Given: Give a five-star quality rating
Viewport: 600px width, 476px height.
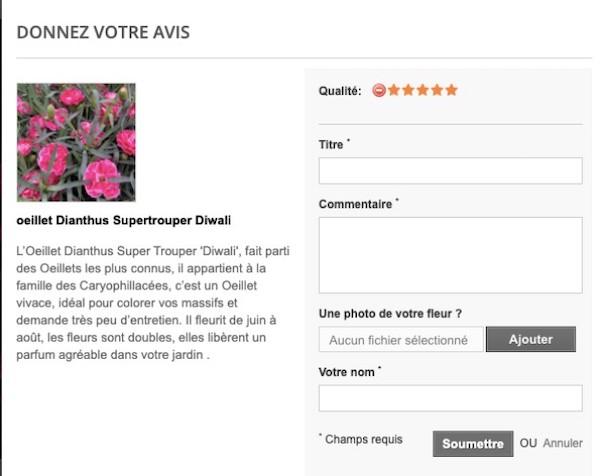Looking at the screenshot, I should tap(452, 90).
